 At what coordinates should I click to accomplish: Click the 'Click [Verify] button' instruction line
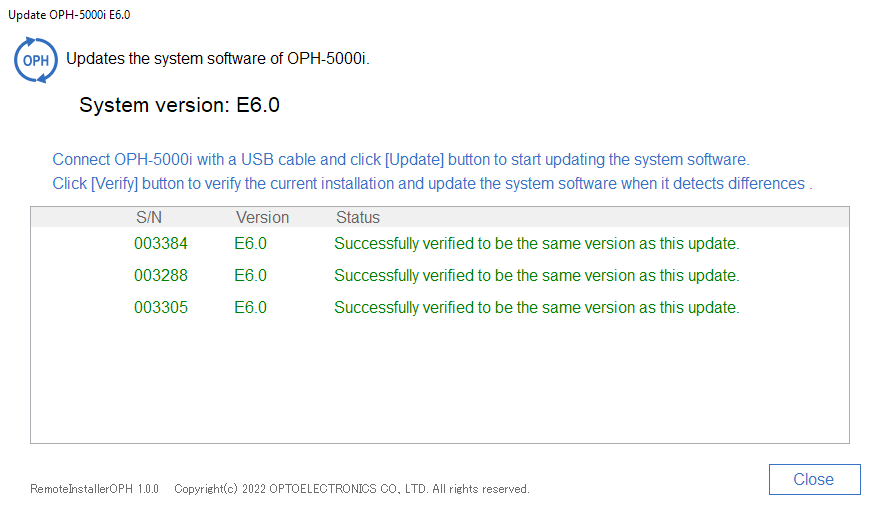(432, 183)
